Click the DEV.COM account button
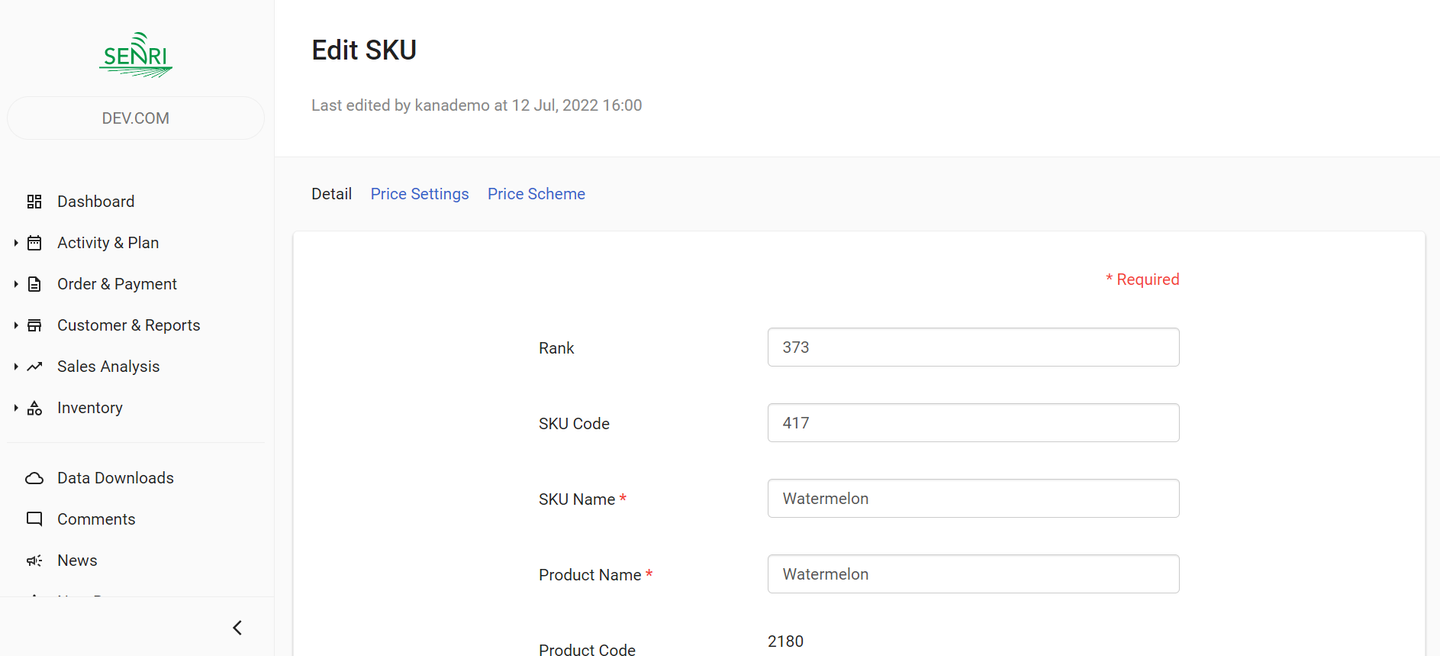1440x656 pixels. (136, 118)
